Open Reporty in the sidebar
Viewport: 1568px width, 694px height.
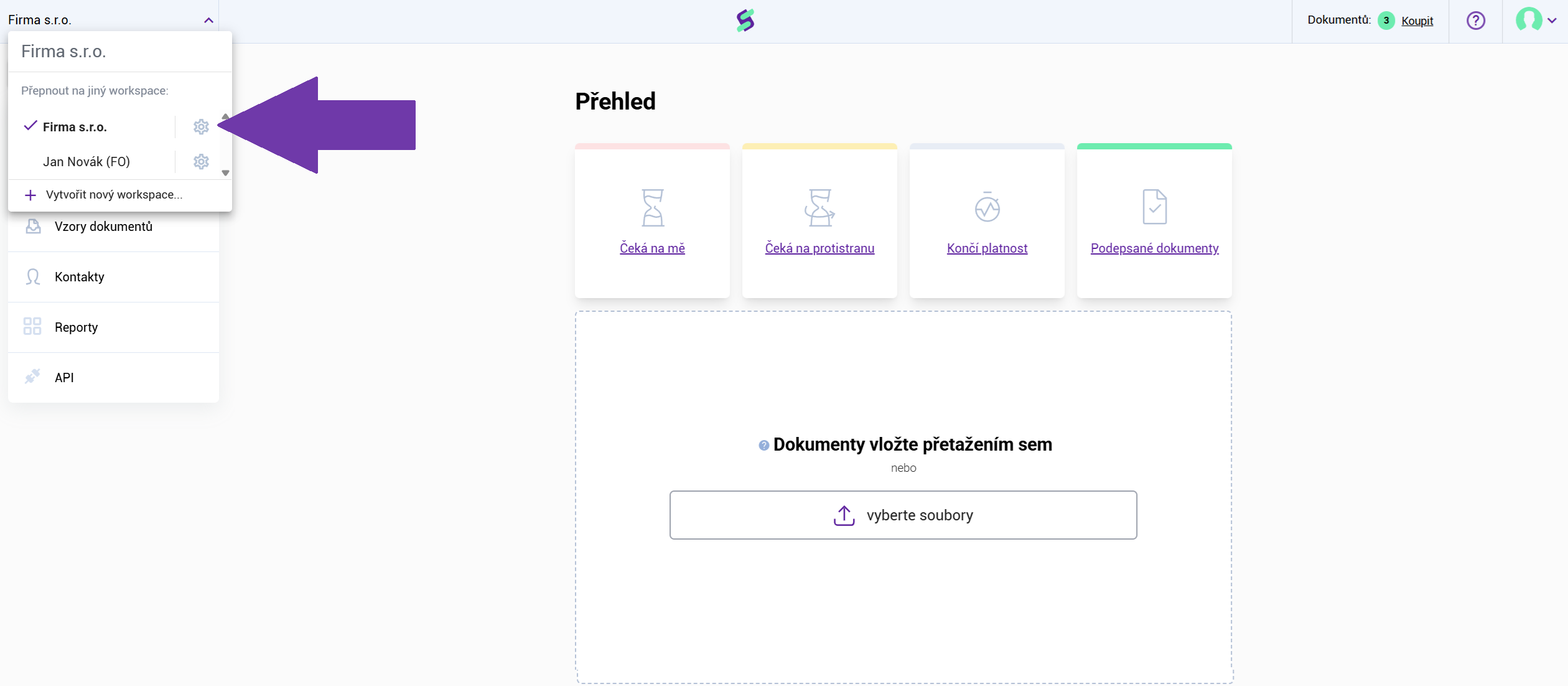(x=76, y=327)
